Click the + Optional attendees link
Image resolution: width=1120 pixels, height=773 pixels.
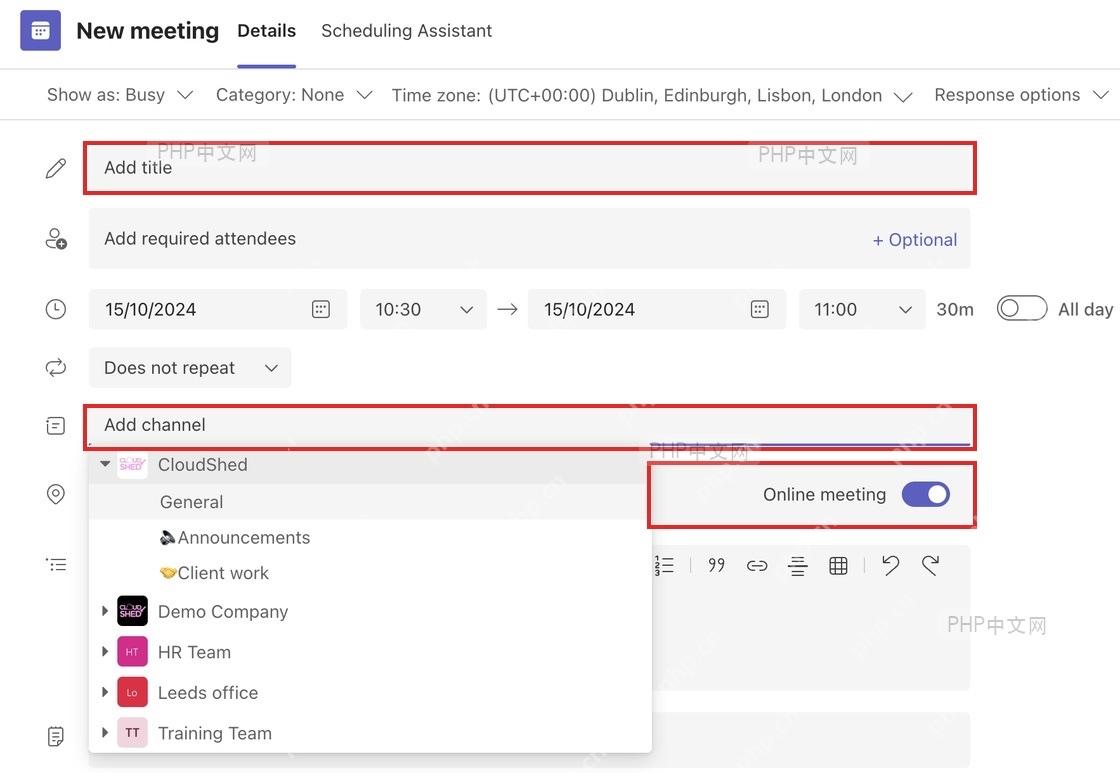click(x=915, y=240)
